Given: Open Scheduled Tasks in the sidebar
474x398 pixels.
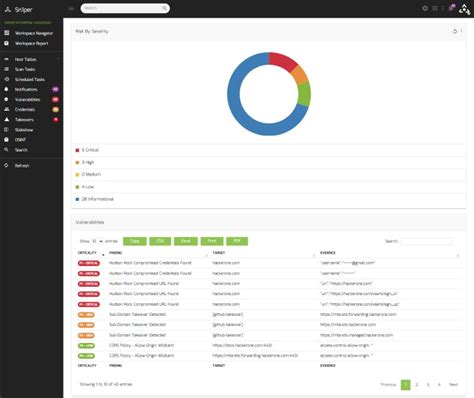Looking at the screenshot, I should click(x=30, y=79).
